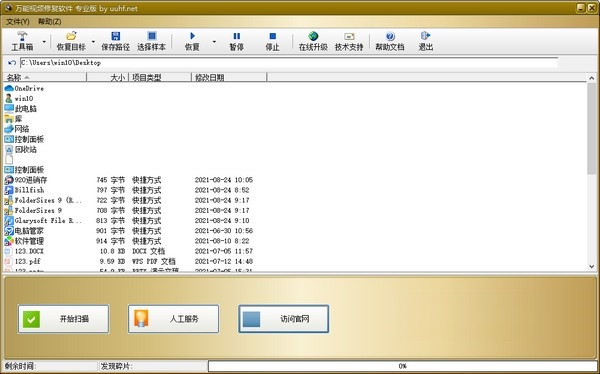Expand the 工具箱 dropdown arrow
Viewport: 600px width, 374px height.
coord(44,41)
